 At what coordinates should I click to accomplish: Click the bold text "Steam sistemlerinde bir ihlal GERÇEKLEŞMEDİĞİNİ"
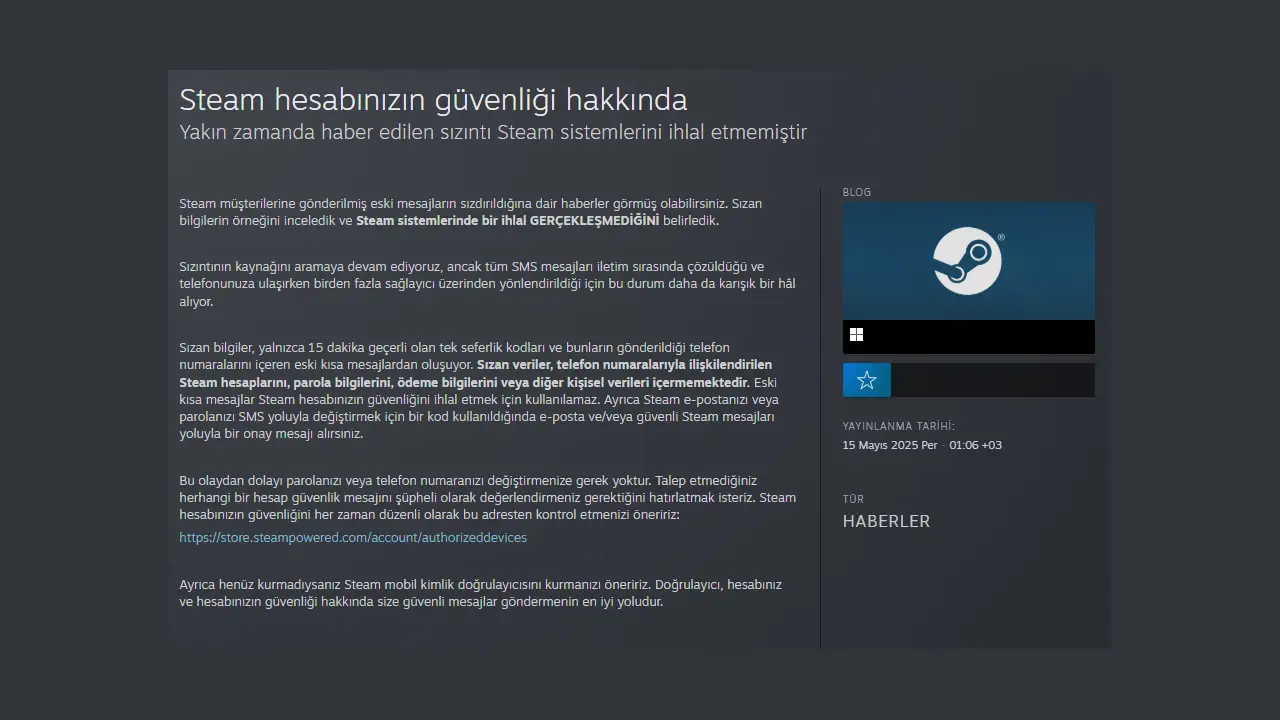[x=507, y=220]
